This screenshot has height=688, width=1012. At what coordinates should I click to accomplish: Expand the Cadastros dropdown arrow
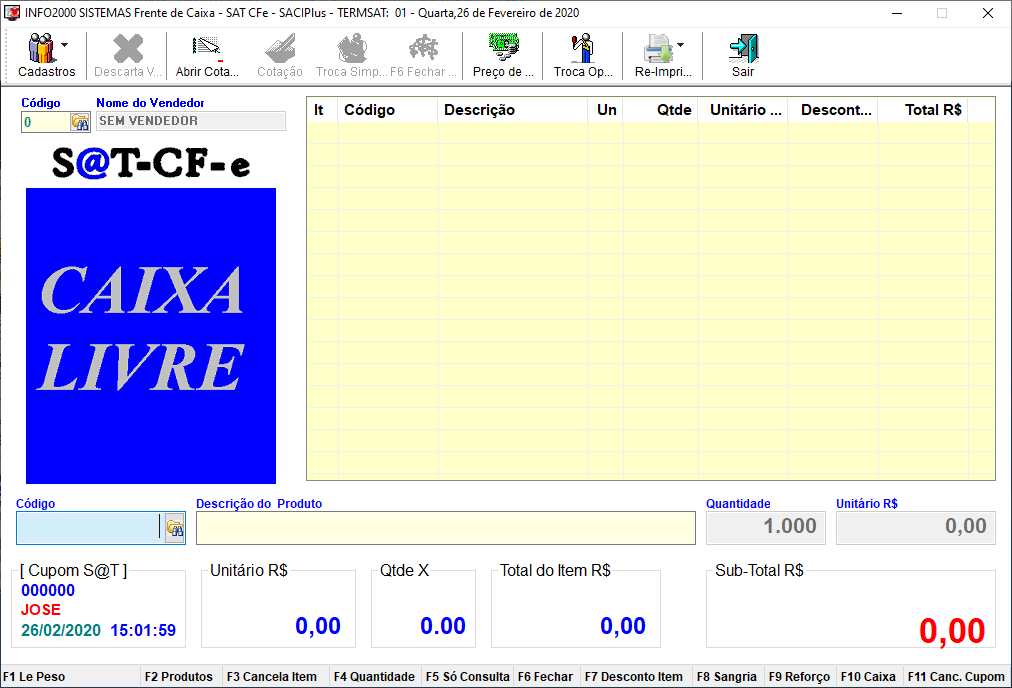65,45
